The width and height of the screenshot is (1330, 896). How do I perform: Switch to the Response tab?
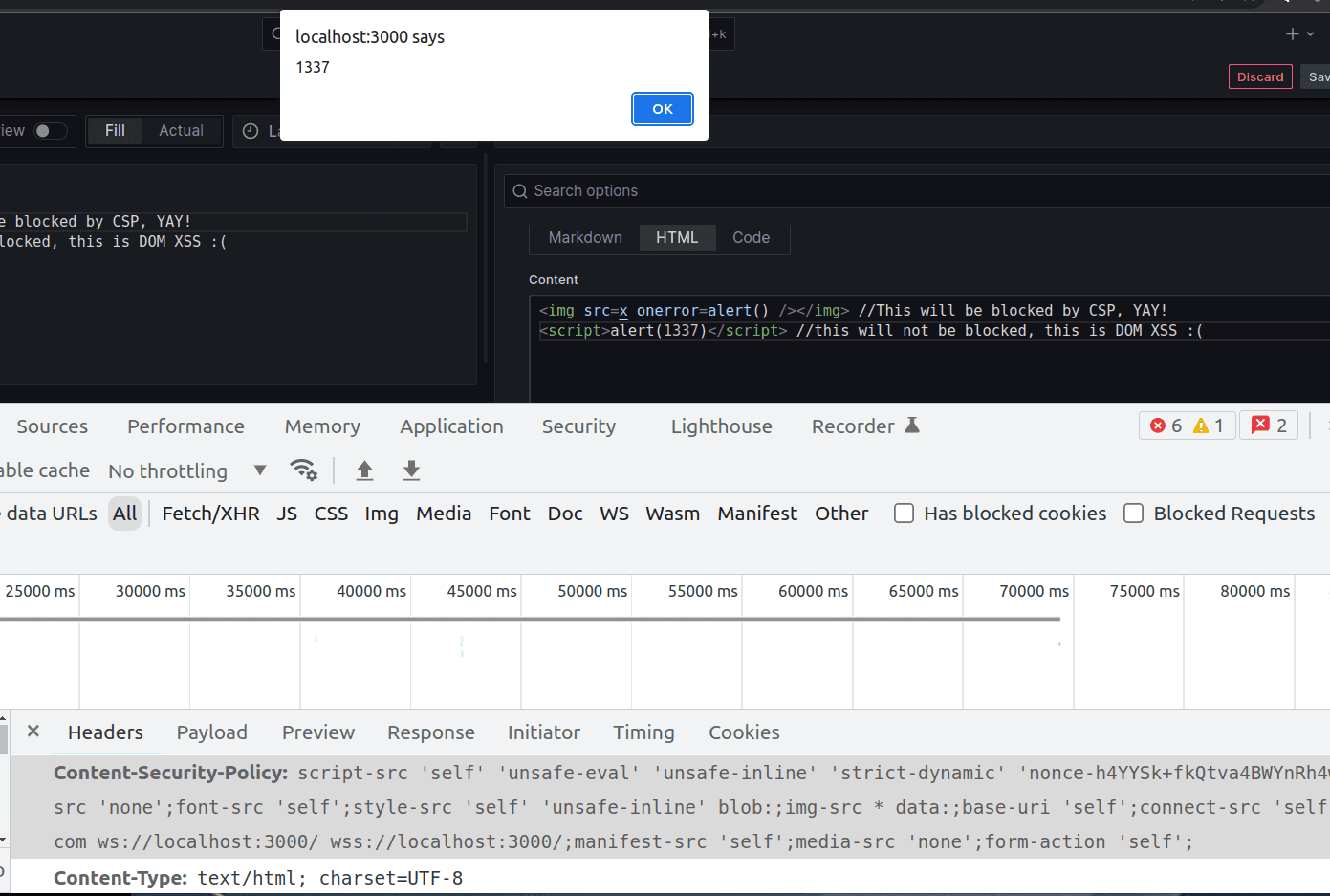tap(430, 732)
